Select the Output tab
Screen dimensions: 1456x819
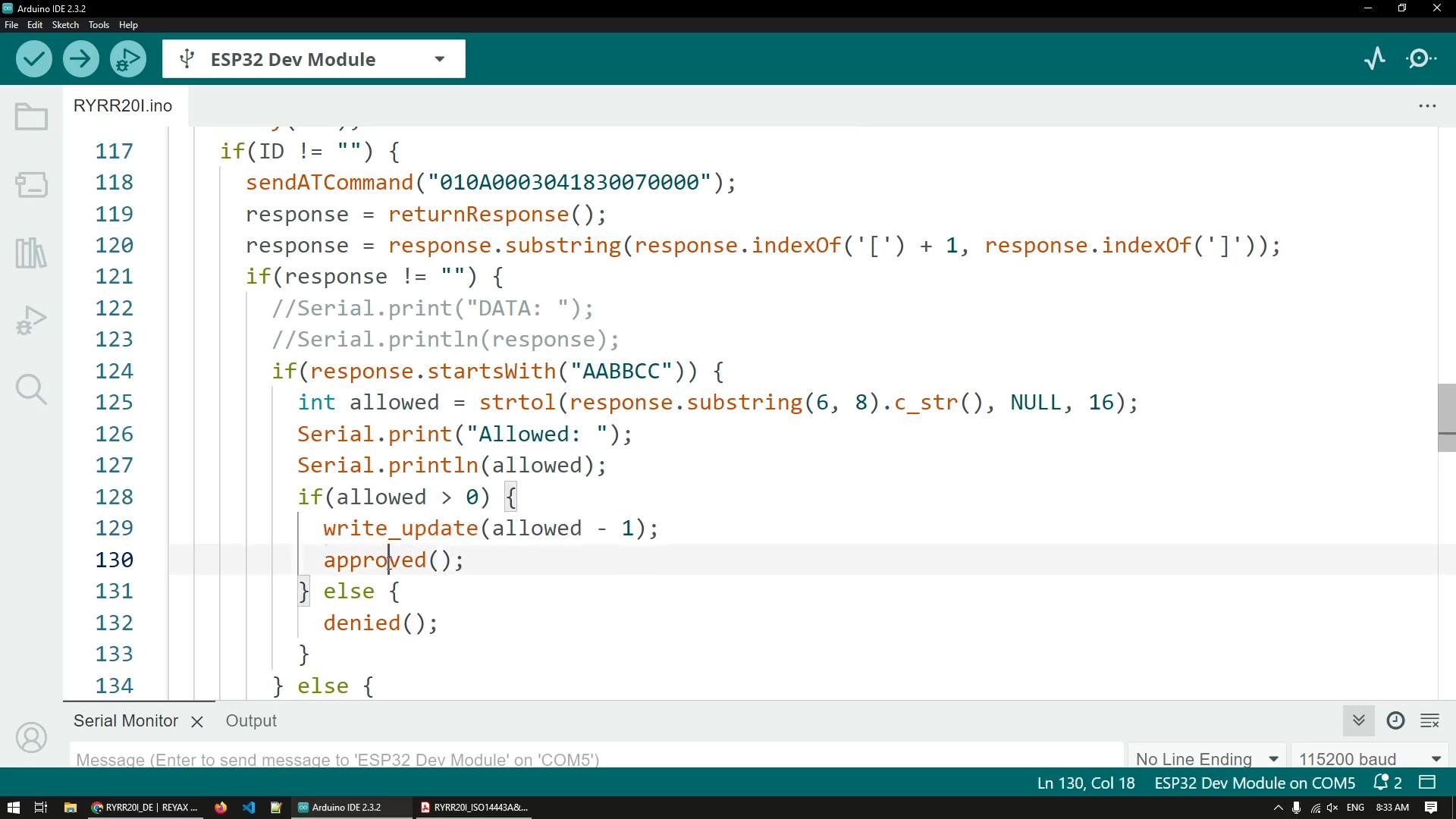251,721
